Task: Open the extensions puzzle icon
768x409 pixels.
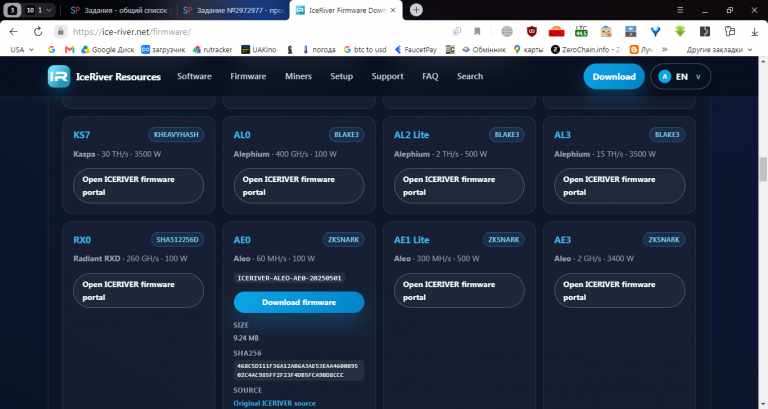Action: coord(730,31)
